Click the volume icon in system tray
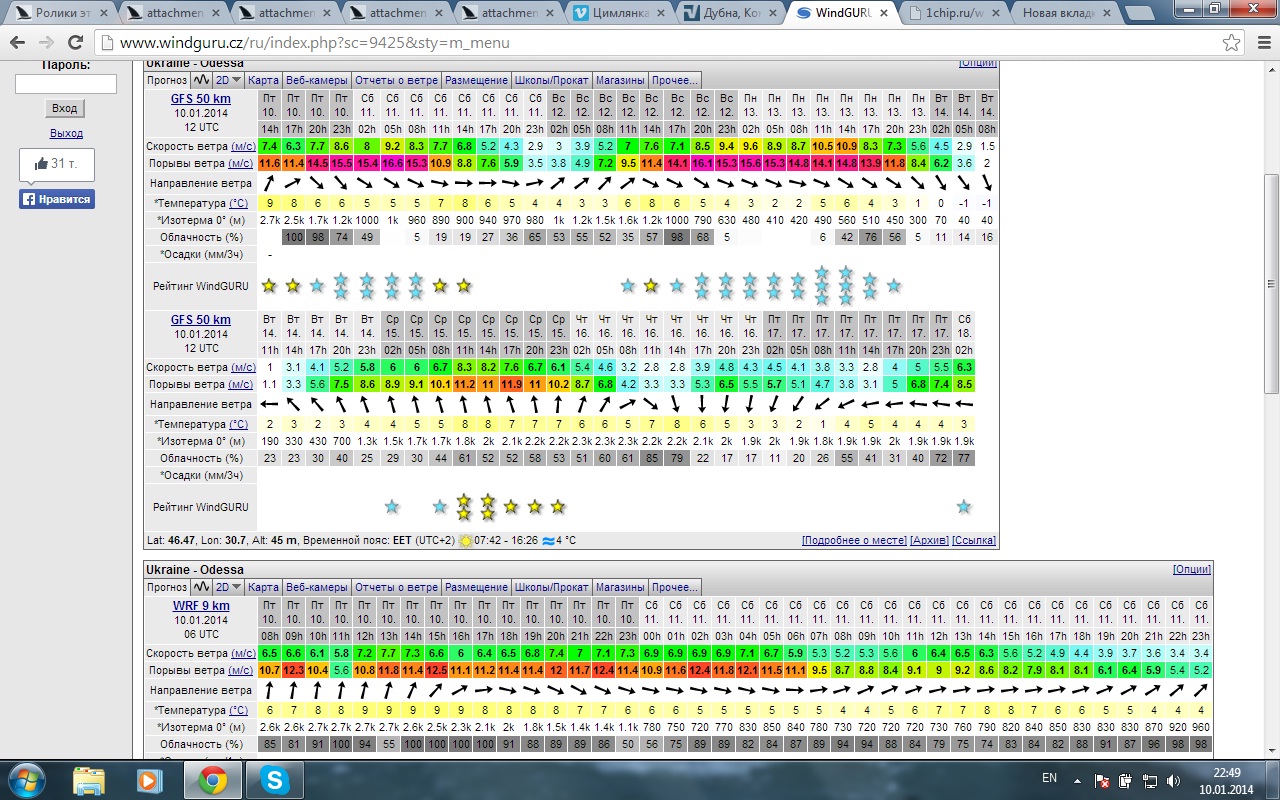1280x800 pixels. pyautogui.click(x=1171, y=780)
